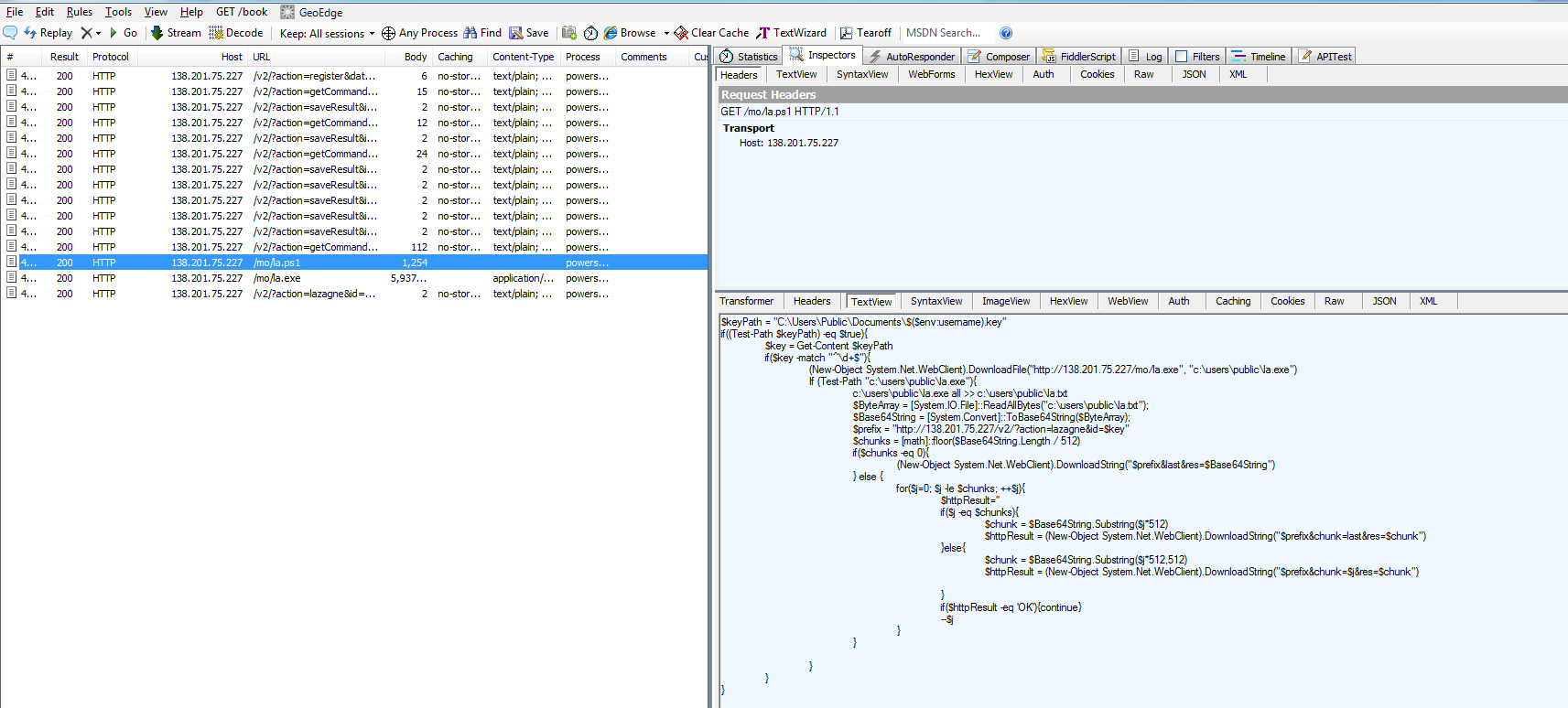The image size is (1568, 708).
Task: Toggle the Decode option
Action: click(236, 33)
